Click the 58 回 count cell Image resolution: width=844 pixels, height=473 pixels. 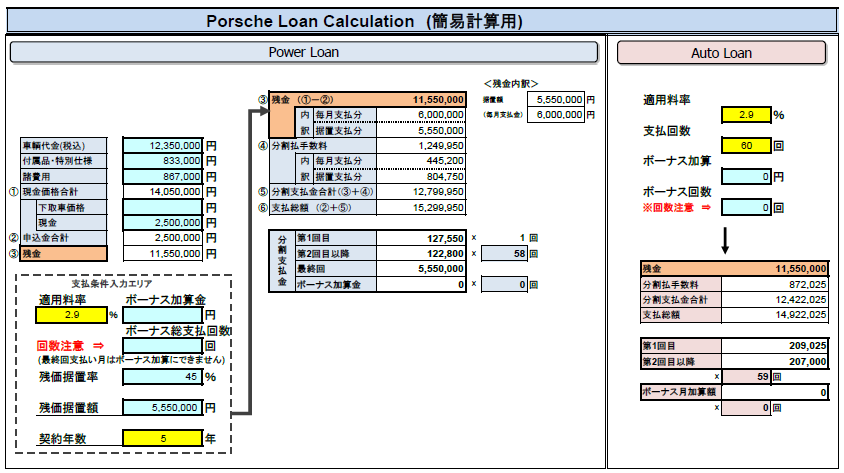pyautogui.click(x=504, y=253)
